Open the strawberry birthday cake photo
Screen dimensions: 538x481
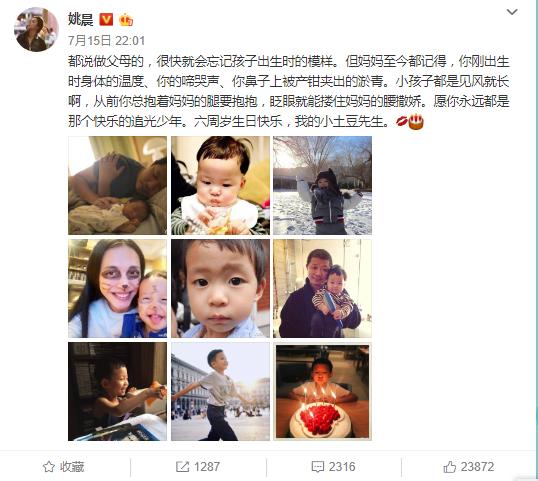tap(323, 391)
